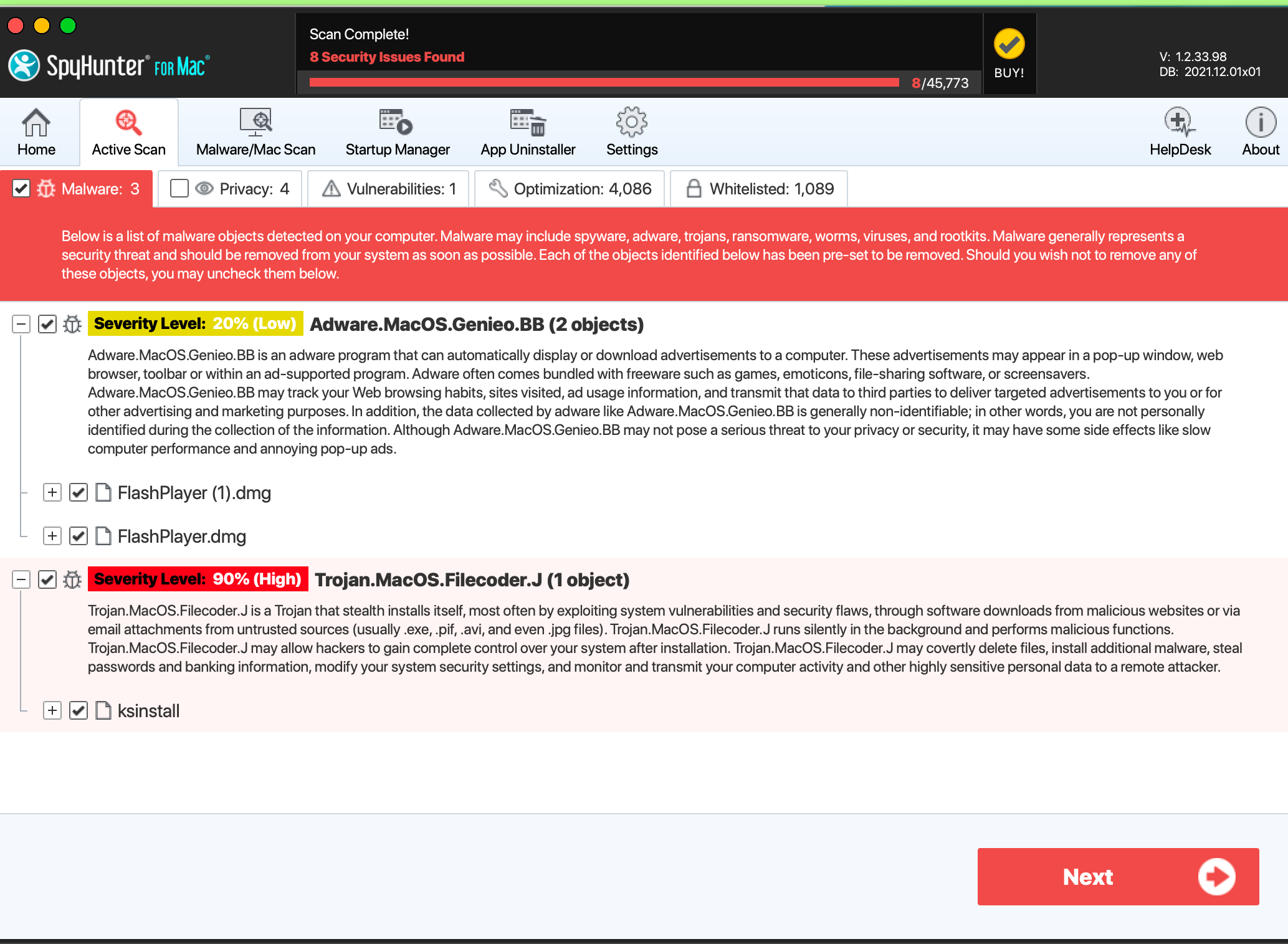
Task: Open the Settings gear icon
Action: tap(631, 123)
